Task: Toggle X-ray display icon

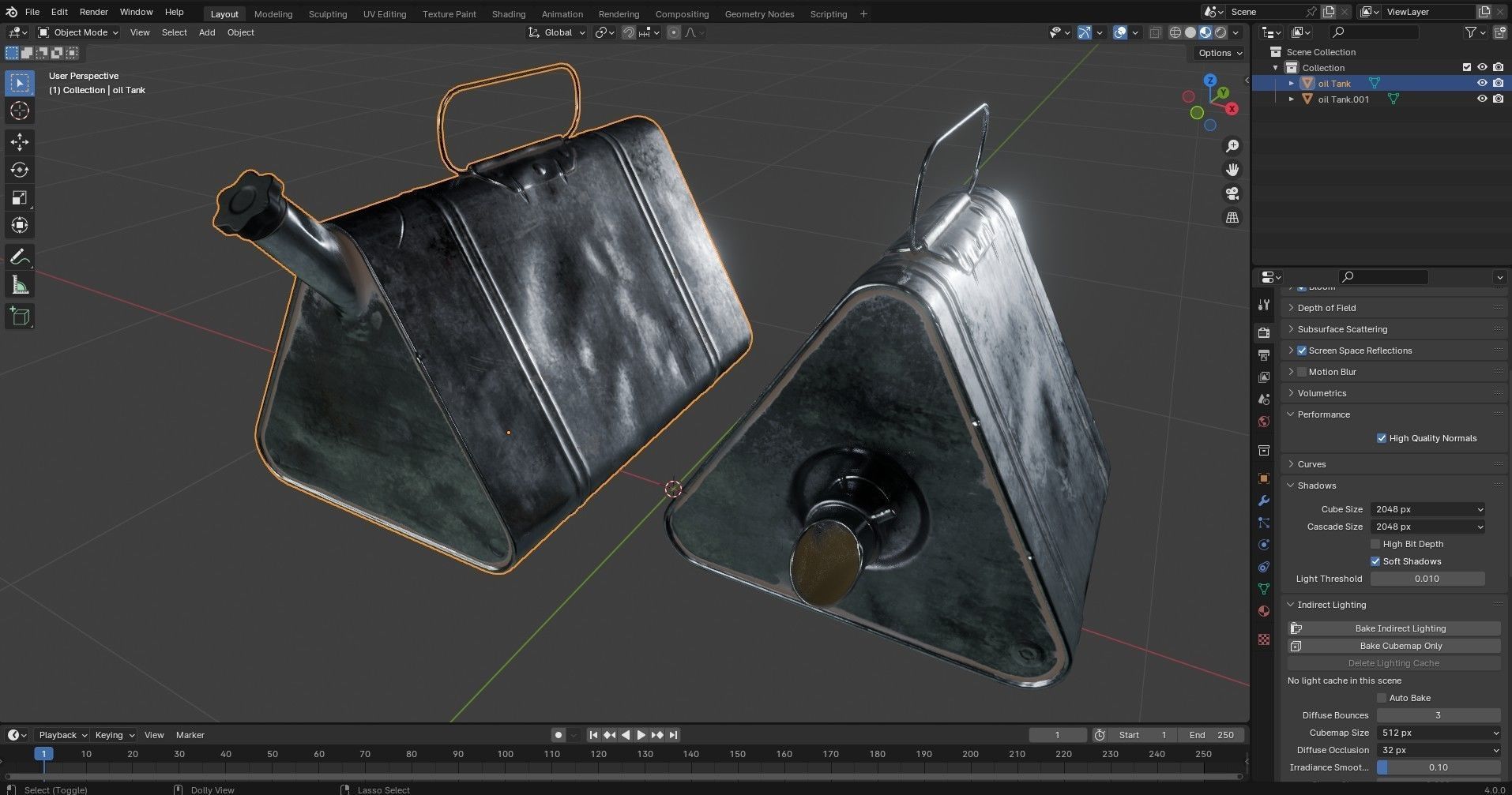Action: [x=1155, y=32]
